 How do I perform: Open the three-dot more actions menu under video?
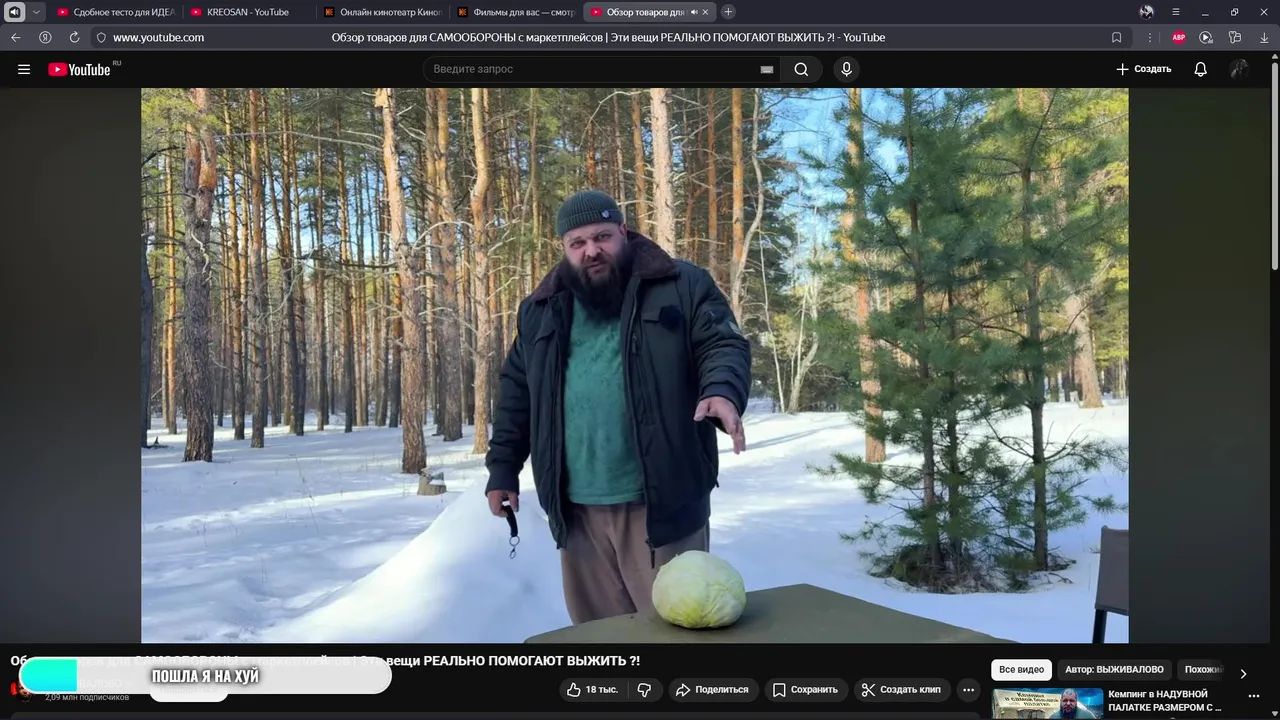968,690
